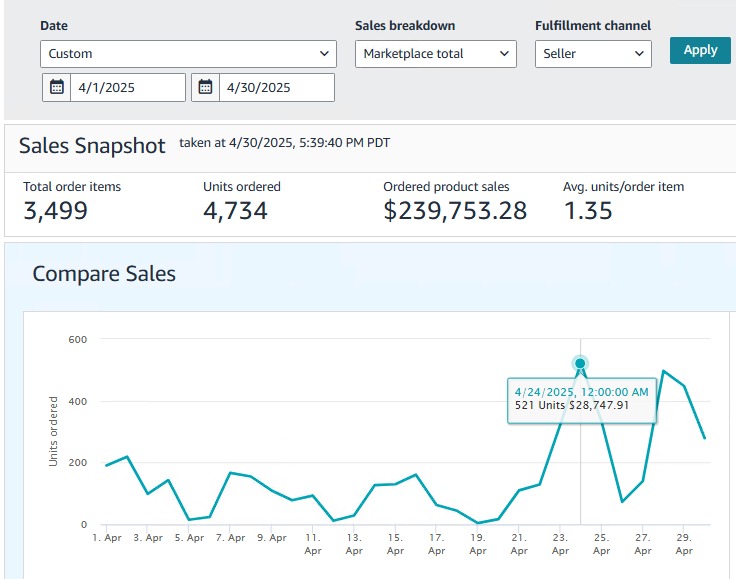This screenshot has height=579, width=736.
Task: Expand the Sales breakdown Marketplace total dropdown
Action: coord(436,54)
